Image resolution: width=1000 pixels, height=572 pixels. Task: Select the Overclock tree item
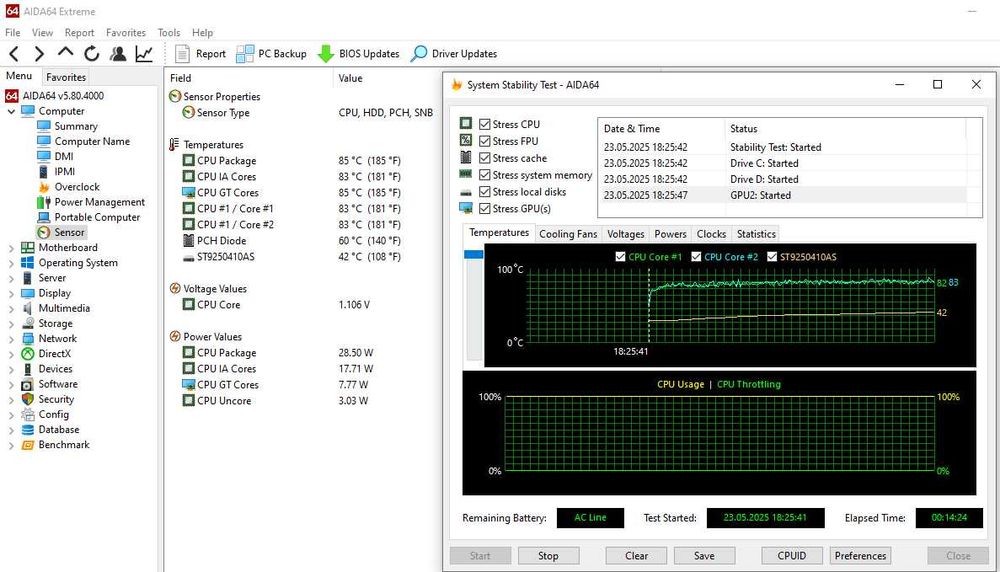pos(77,187)
